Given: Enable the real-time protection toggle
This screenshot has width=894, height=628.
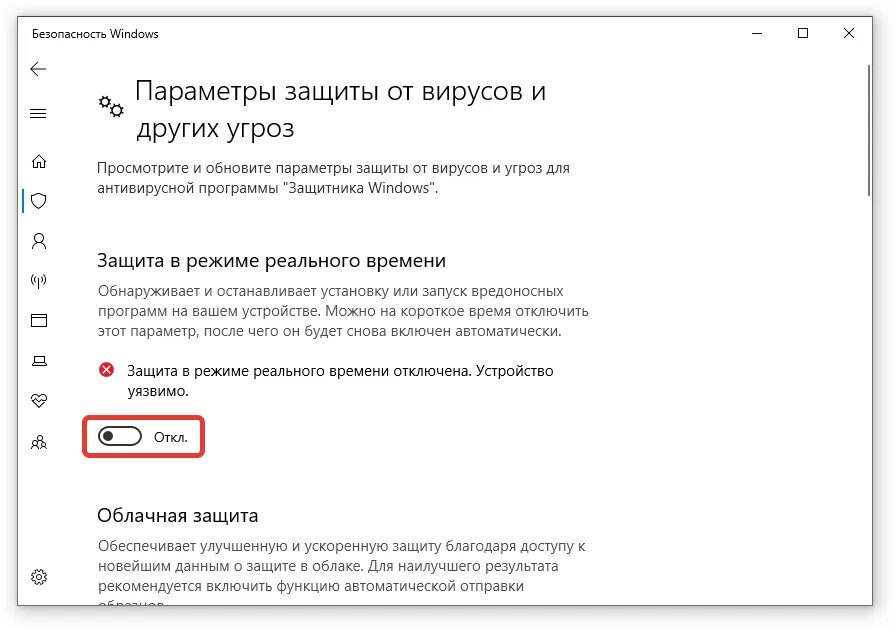Looking at the screenshot, I should 120,437.
